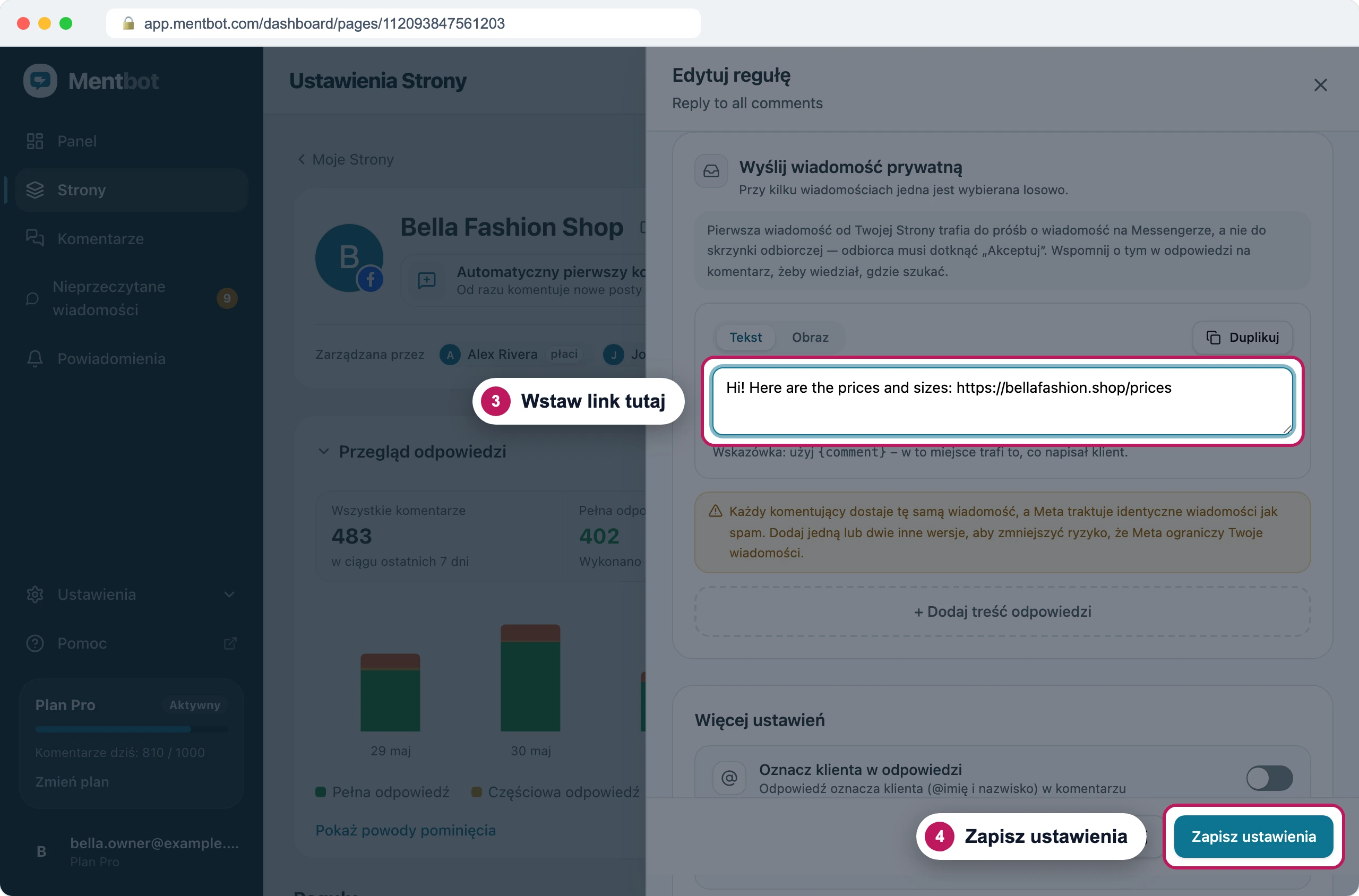The height and width of the screenshot is (896, 1359).
Task: Click the Pełna odpowiedź legend entry
Action: click(382, 792)
